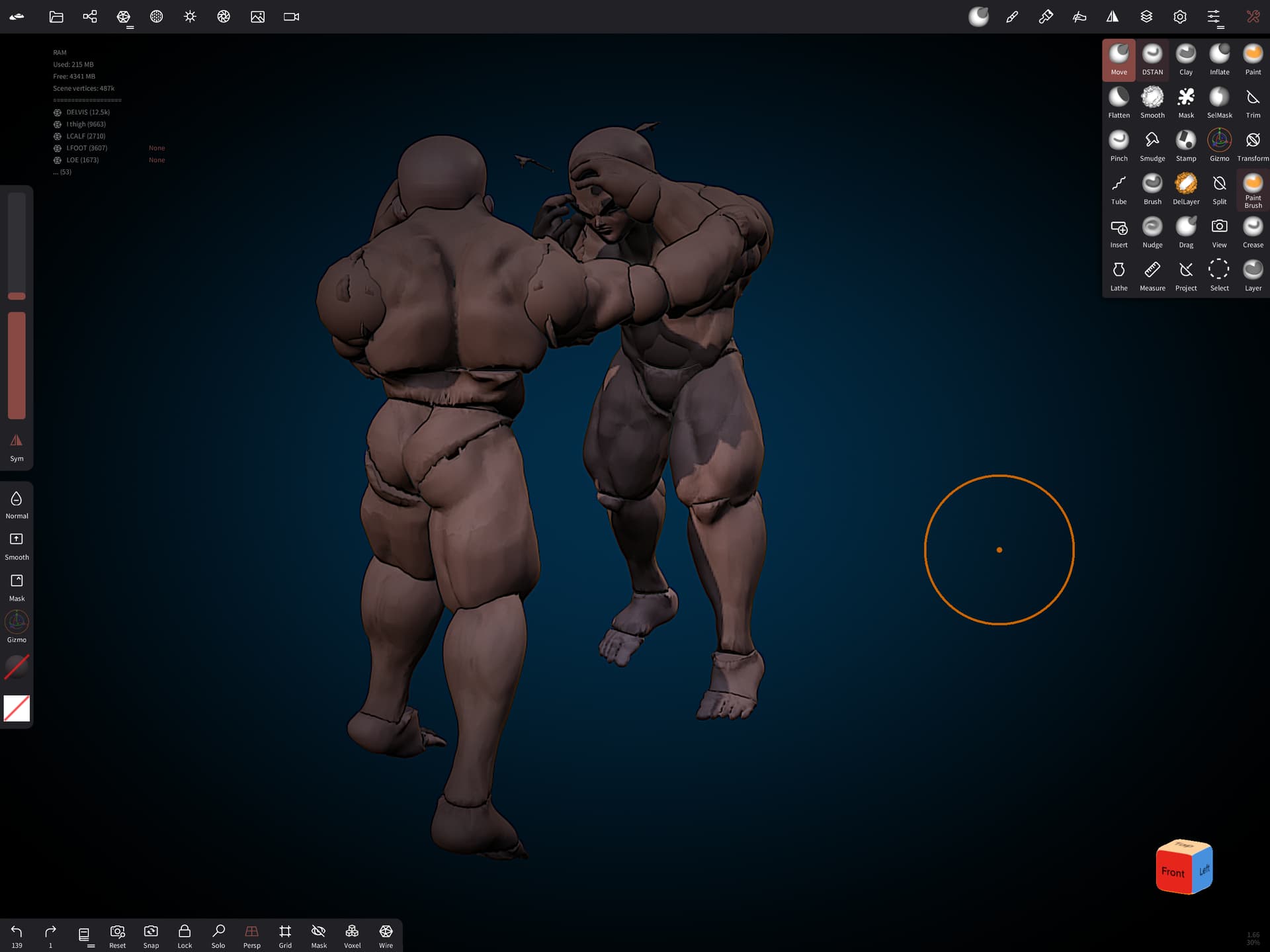Activate the Measure tool
1270x952 pixels.
click(1152, 275)
